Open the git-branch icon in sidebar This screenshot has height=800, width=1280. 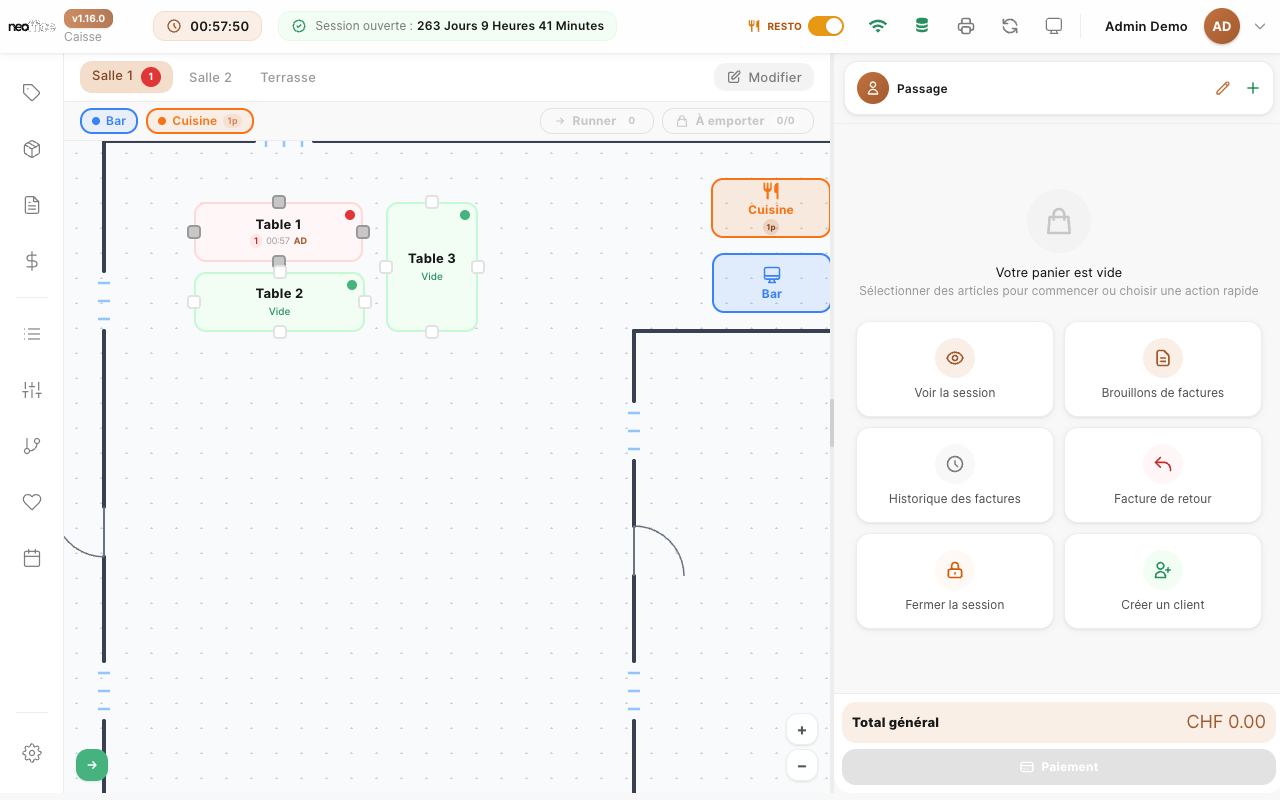[x=32, y=446]
